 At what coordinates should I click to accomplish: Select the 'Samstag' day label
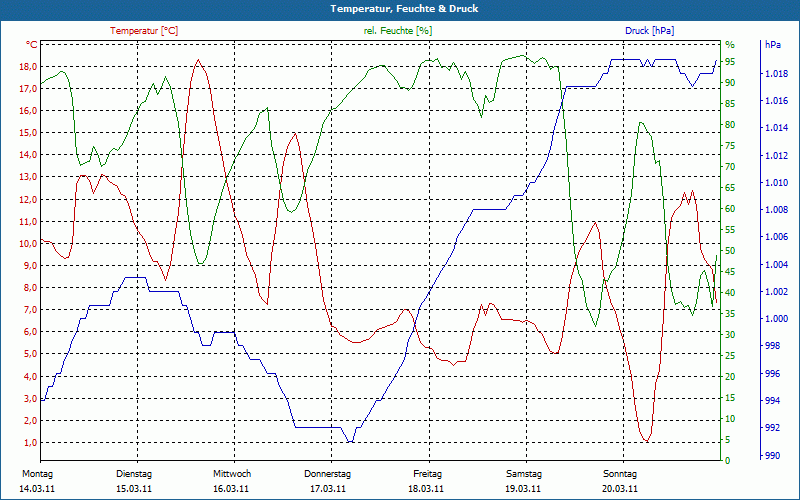click(524, 474)
